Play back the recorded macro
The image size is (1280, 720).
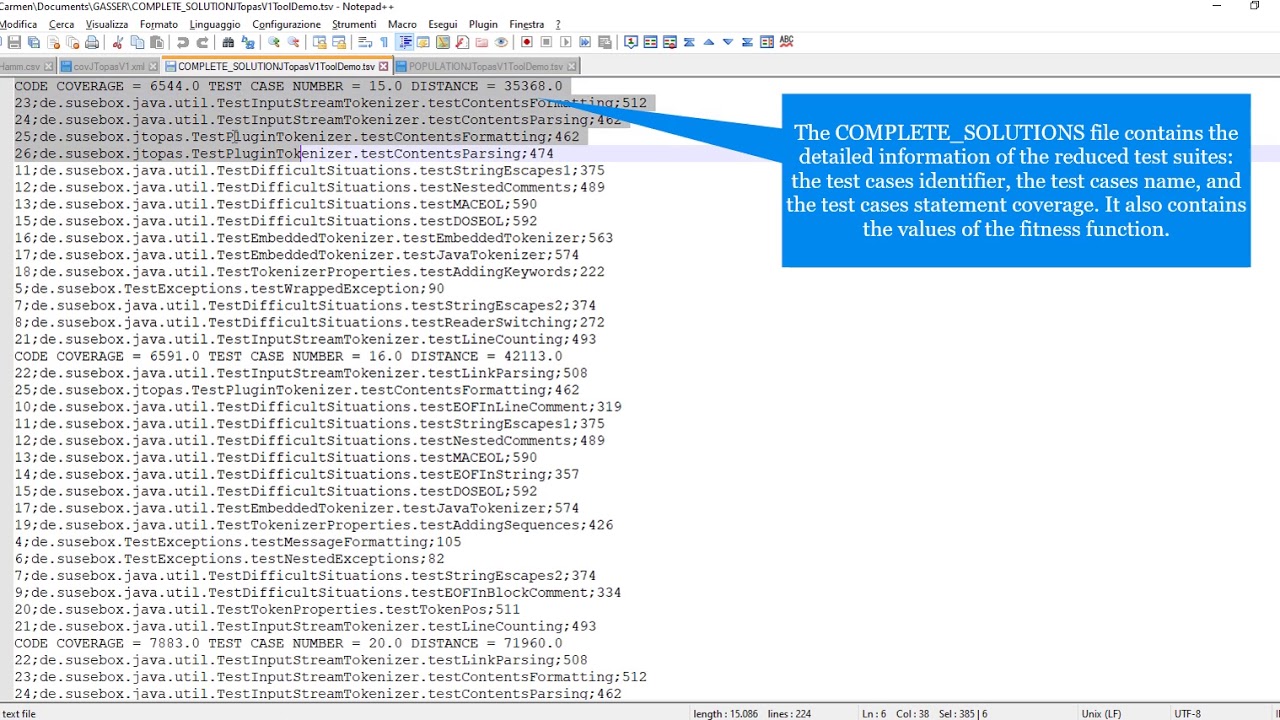[566, 42]
